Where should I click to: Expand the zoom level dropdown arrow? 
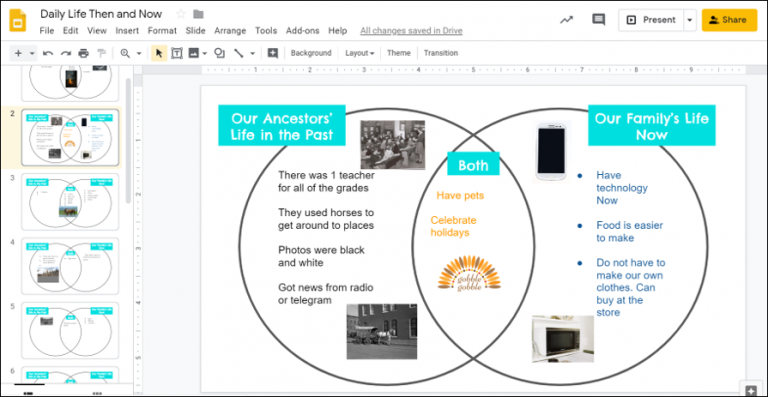139,53
